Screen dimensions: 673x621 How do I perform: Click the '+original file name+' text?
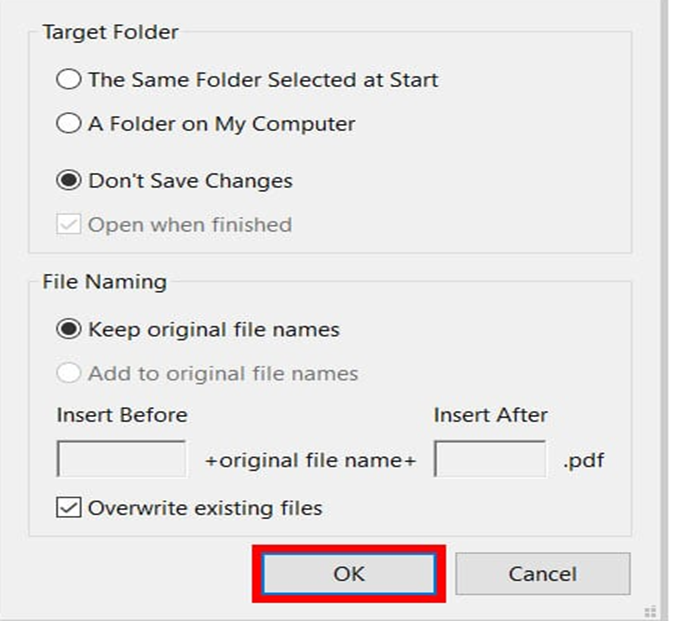pos(310,461)
